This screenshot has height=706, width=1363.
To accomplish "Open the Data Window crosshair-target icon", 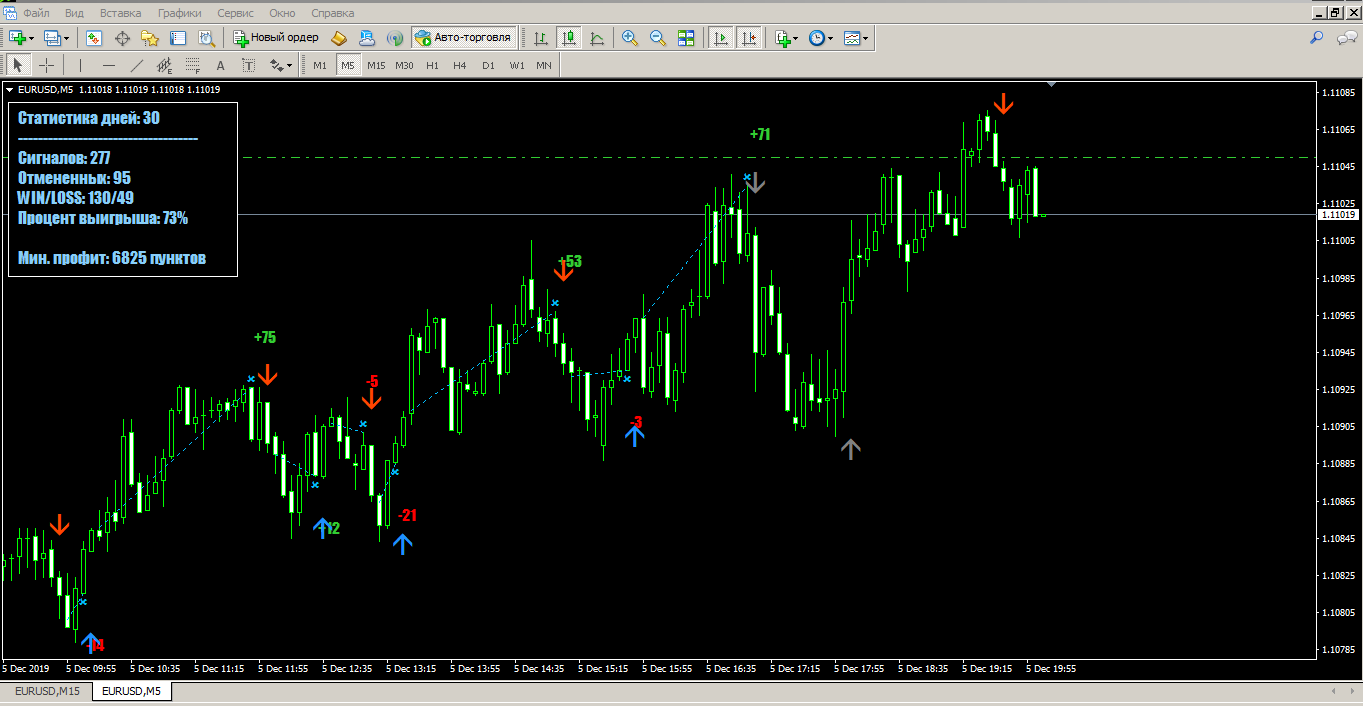I will tap(123, 38).
